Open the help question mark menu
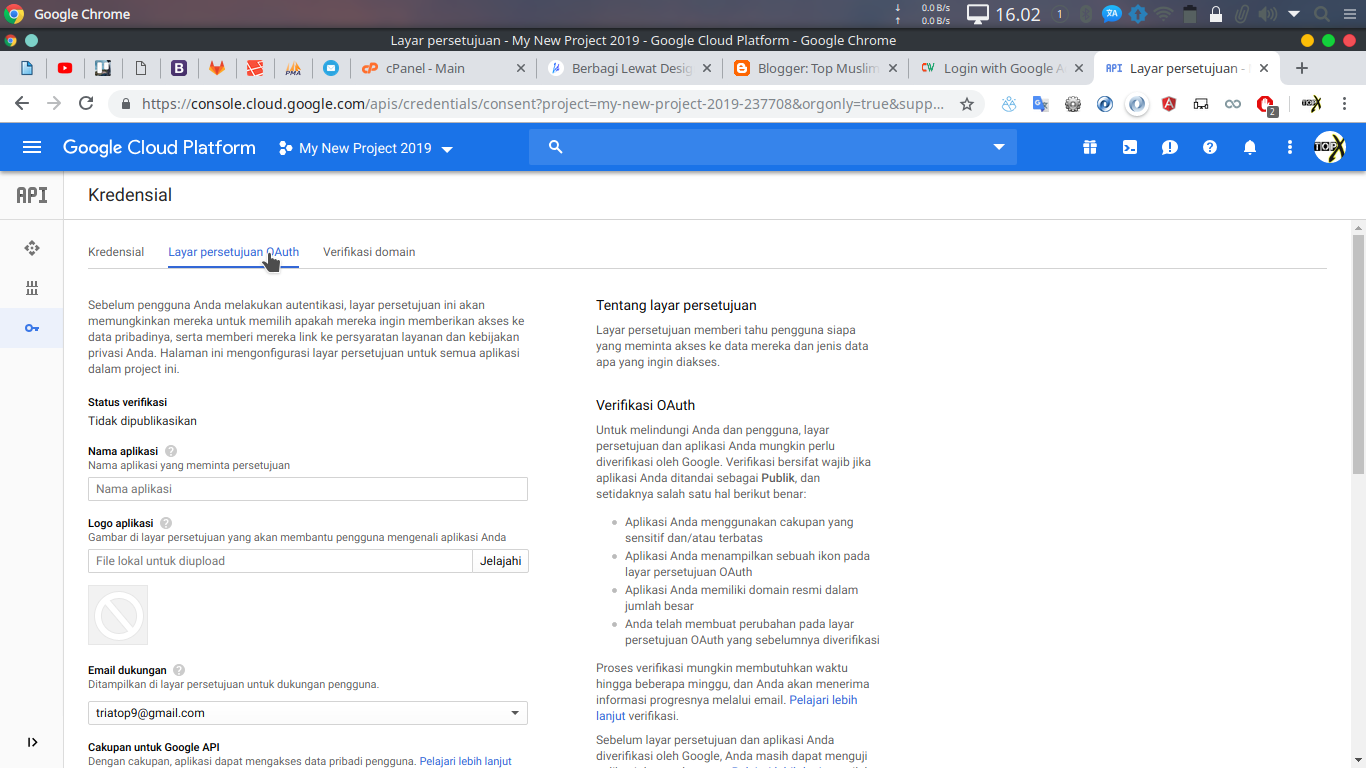Viewport: 1366px width, 768px height. 1209,147
